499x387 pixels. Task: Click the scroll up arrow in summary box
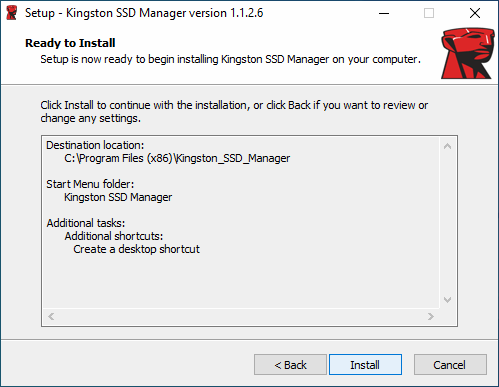click(x=448, y=146)
